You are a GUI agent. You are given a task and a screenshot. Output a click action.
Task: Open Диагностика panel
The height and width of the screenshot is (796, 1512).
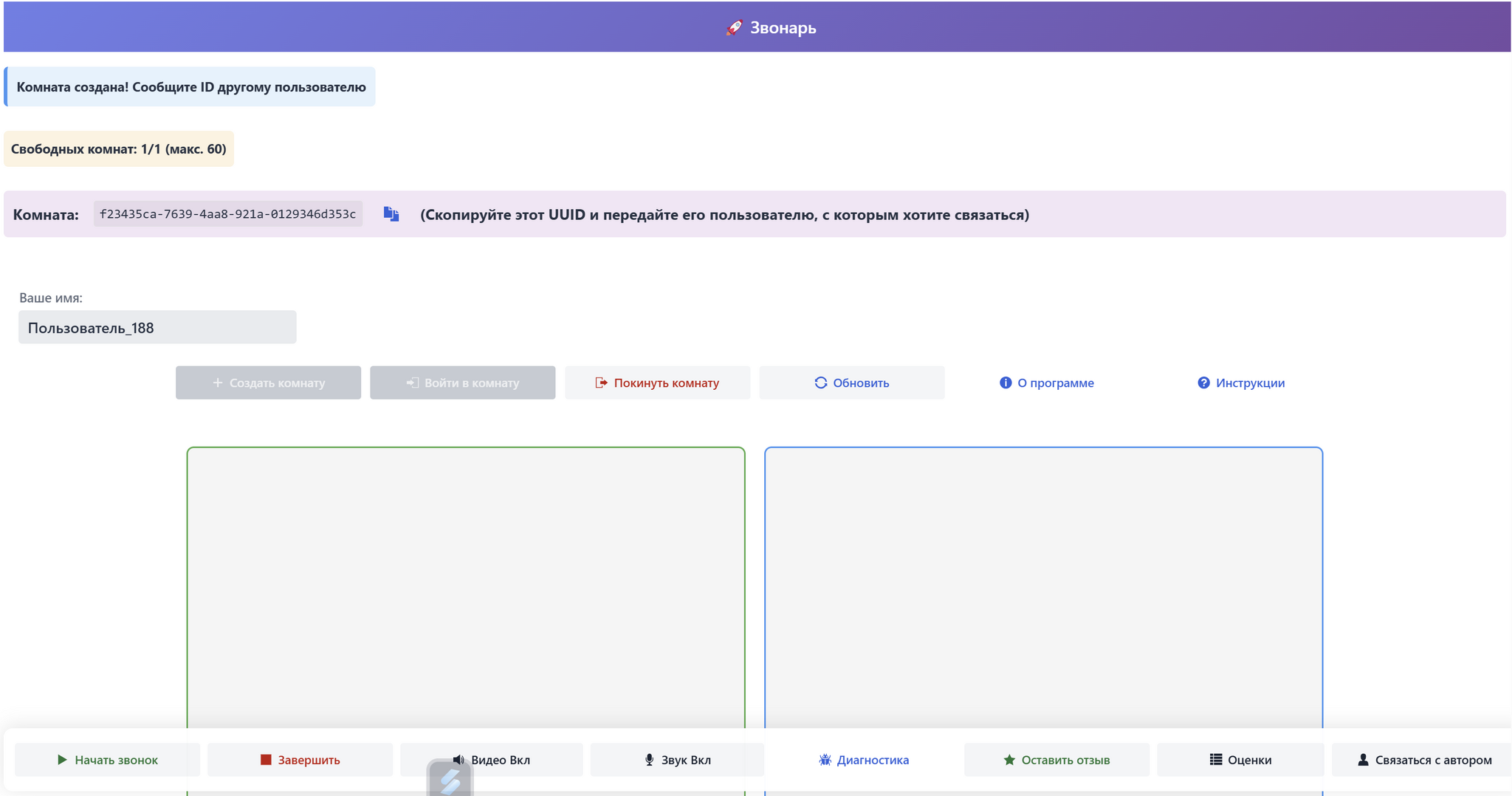tap(864, 760)
